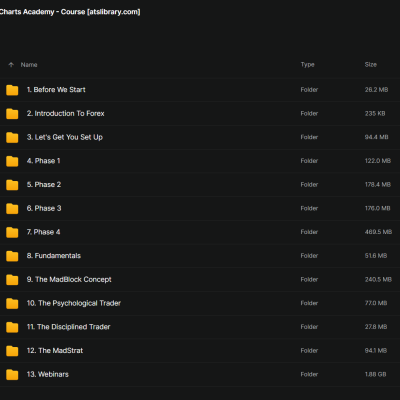The height and width of the screenshot is (400, 400).
Task: Open the '6. Phase 3' folder name
Action: pos(44,208)
